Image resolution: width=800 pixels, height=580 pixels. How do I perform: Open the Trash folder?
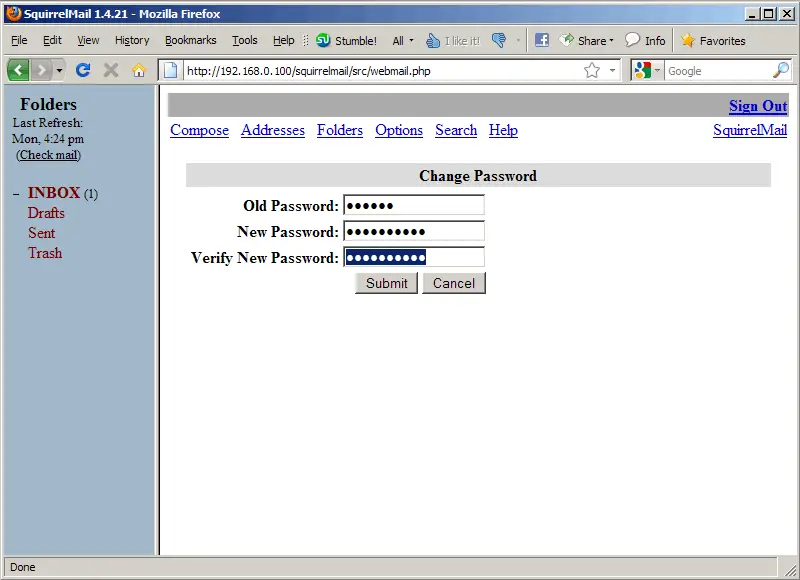click(45, 253)
